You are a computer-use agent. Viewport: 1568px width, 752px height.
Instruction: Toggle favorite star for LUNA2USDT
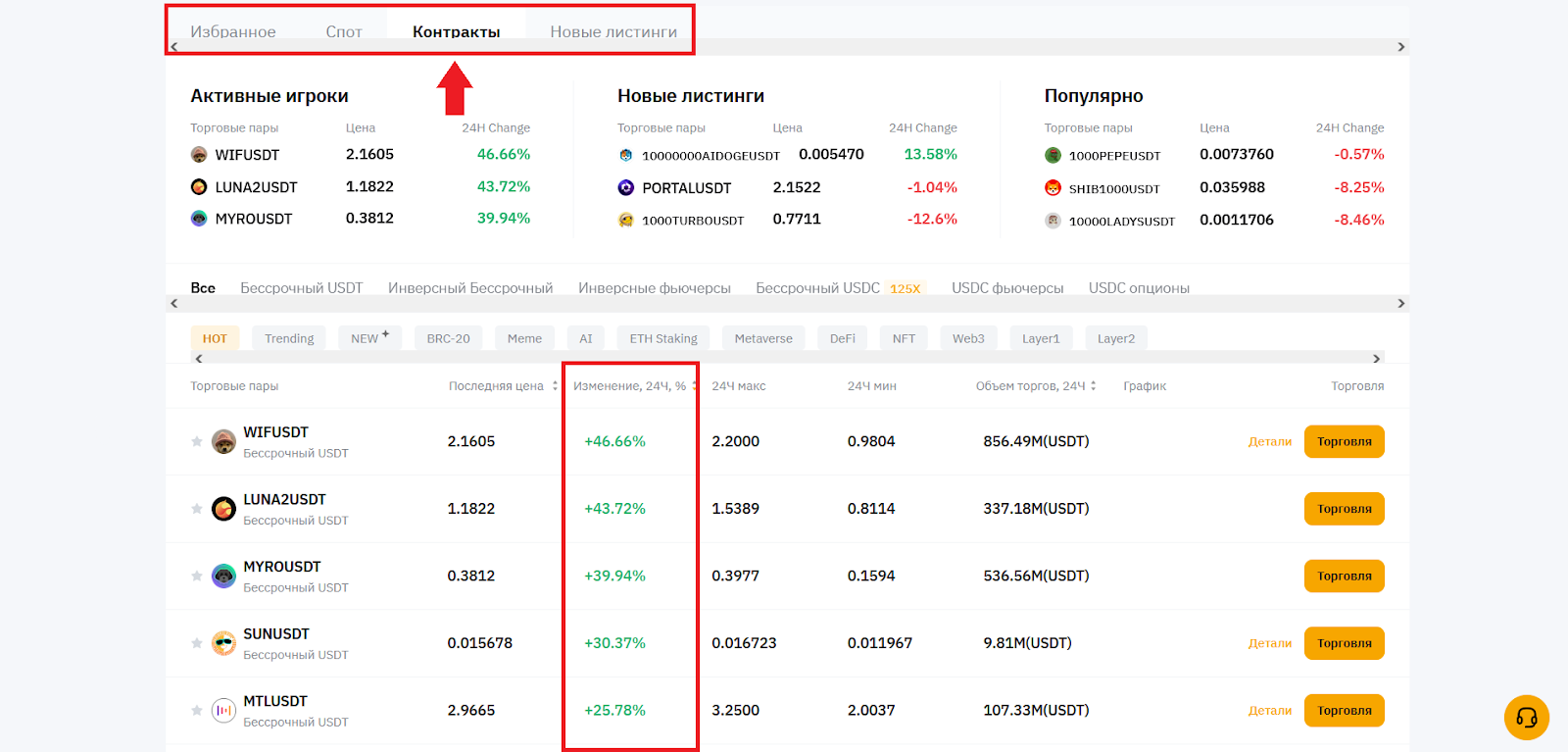tap(197, 509)
